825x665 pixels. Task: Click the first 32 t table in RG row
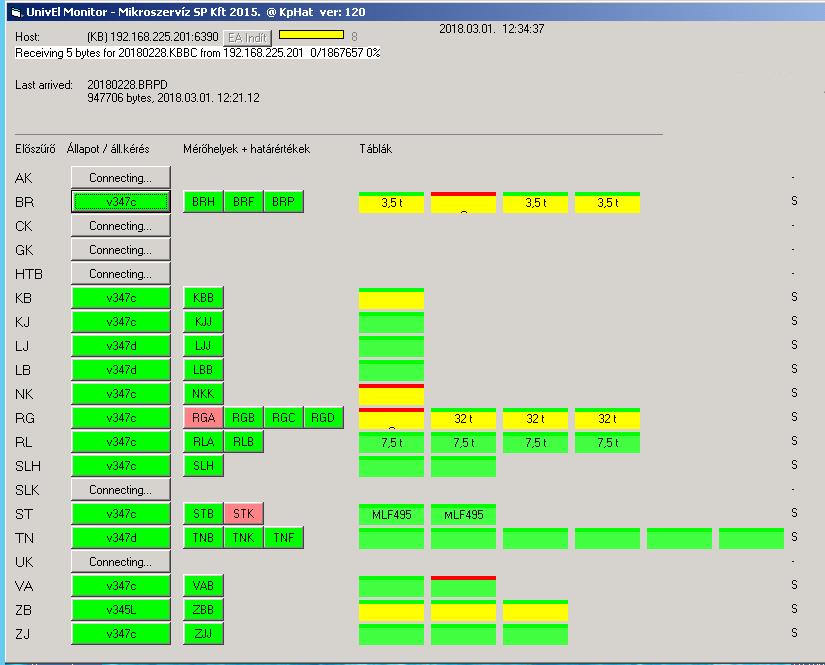click(463, 419)
